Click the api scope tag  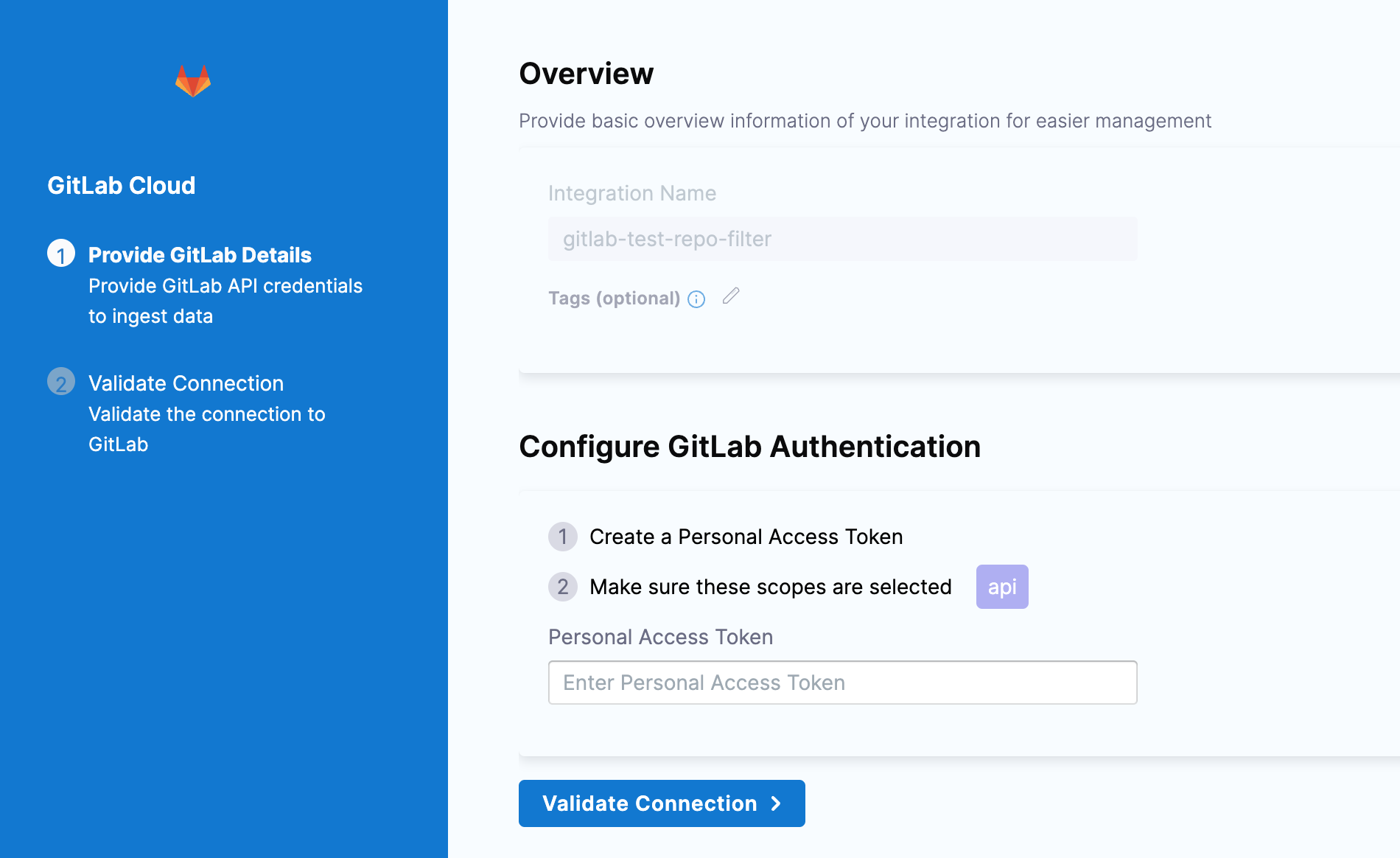[x=1002, y=587]
